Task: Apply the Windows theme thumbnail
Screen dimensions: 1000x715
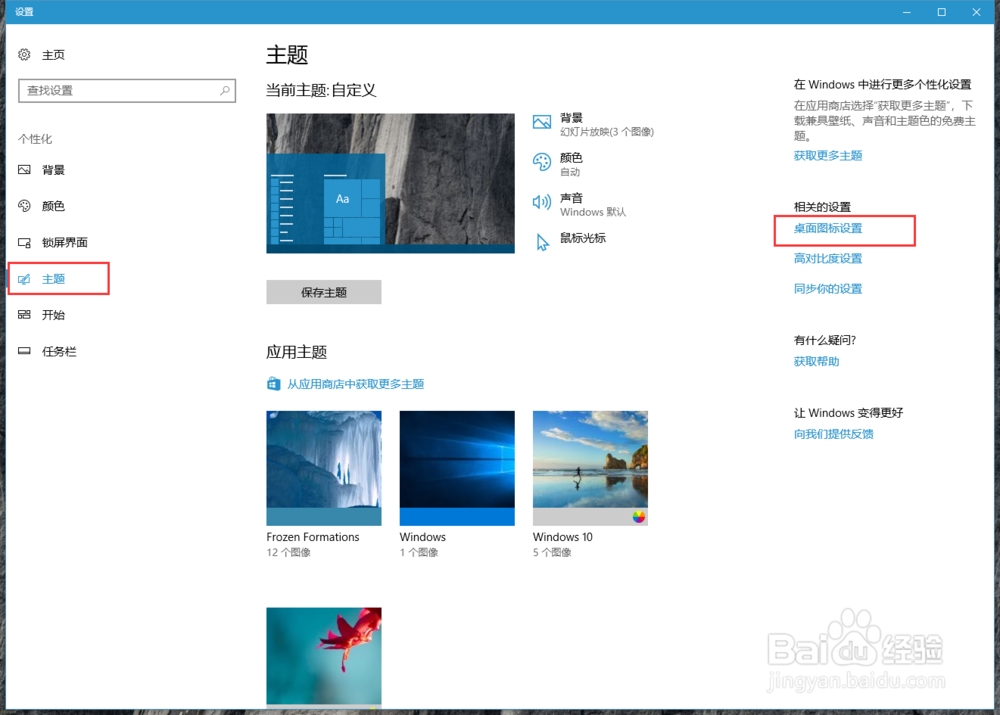Action: pyautogui.click(x=457, y=468)
